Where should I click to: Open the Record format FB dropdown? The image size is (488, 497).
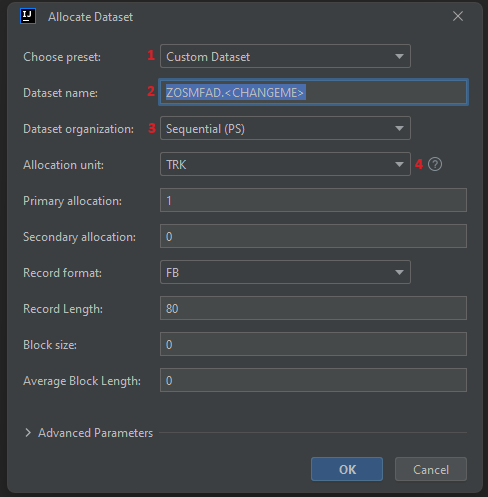pos(285,272)
